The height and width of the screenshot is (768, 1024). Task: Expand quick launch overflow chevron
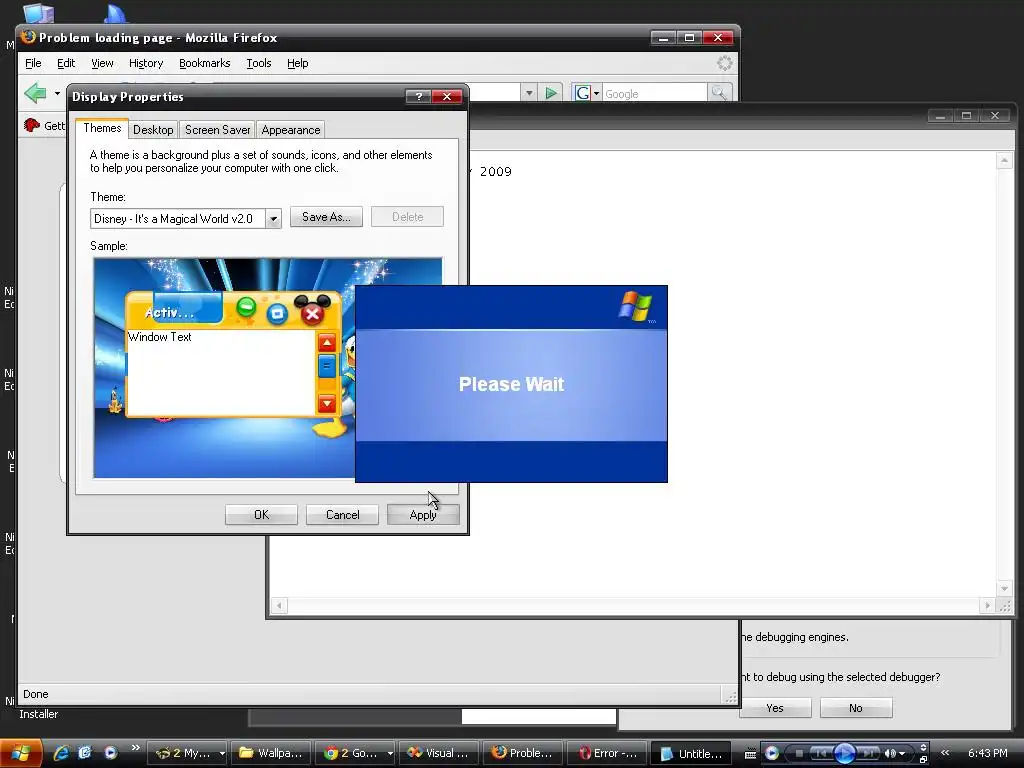click(x=135, y=748)
